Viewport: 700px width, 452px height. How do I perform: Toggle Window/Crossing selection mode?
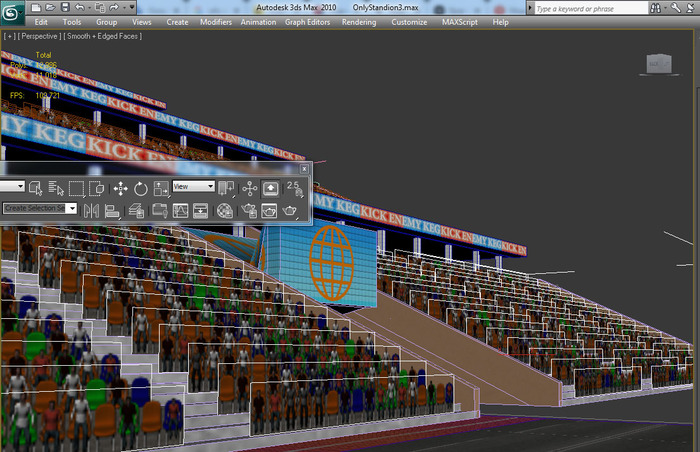(97, 187)
